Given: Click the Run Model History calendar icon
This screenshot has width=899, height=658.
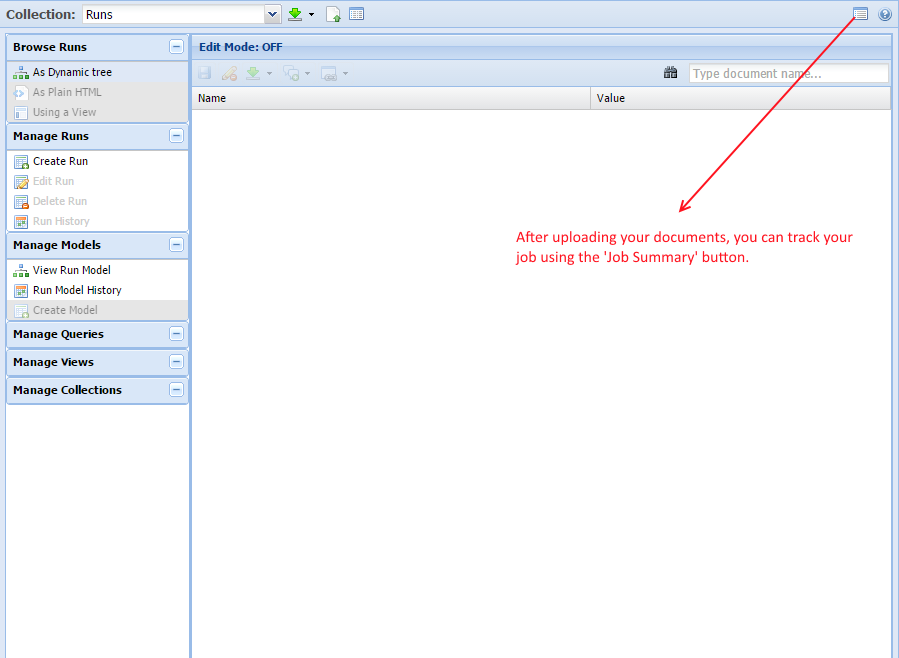Looking at the screenshot, I should (x=21, y=291).
